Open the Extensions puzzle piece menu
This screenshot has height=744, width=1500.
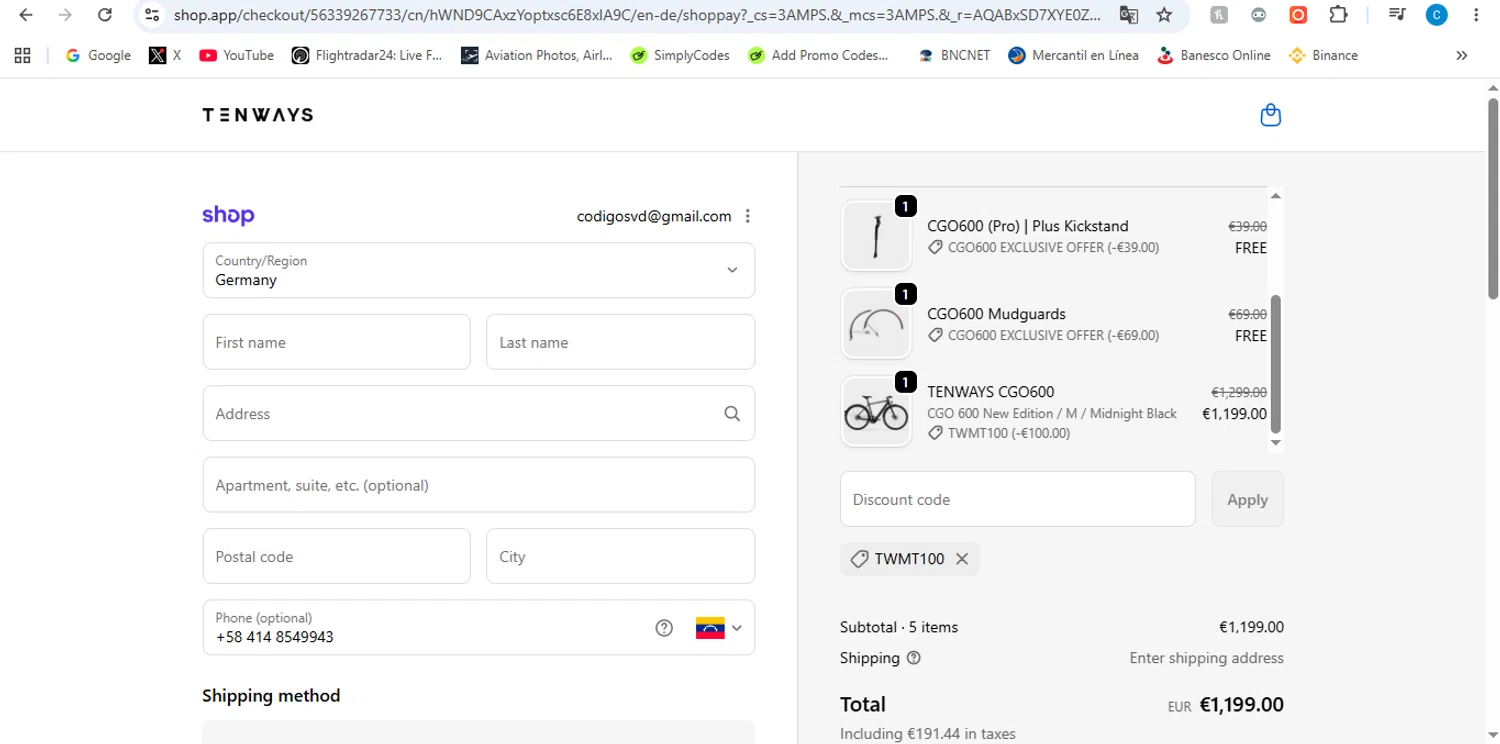[1338, 15]
